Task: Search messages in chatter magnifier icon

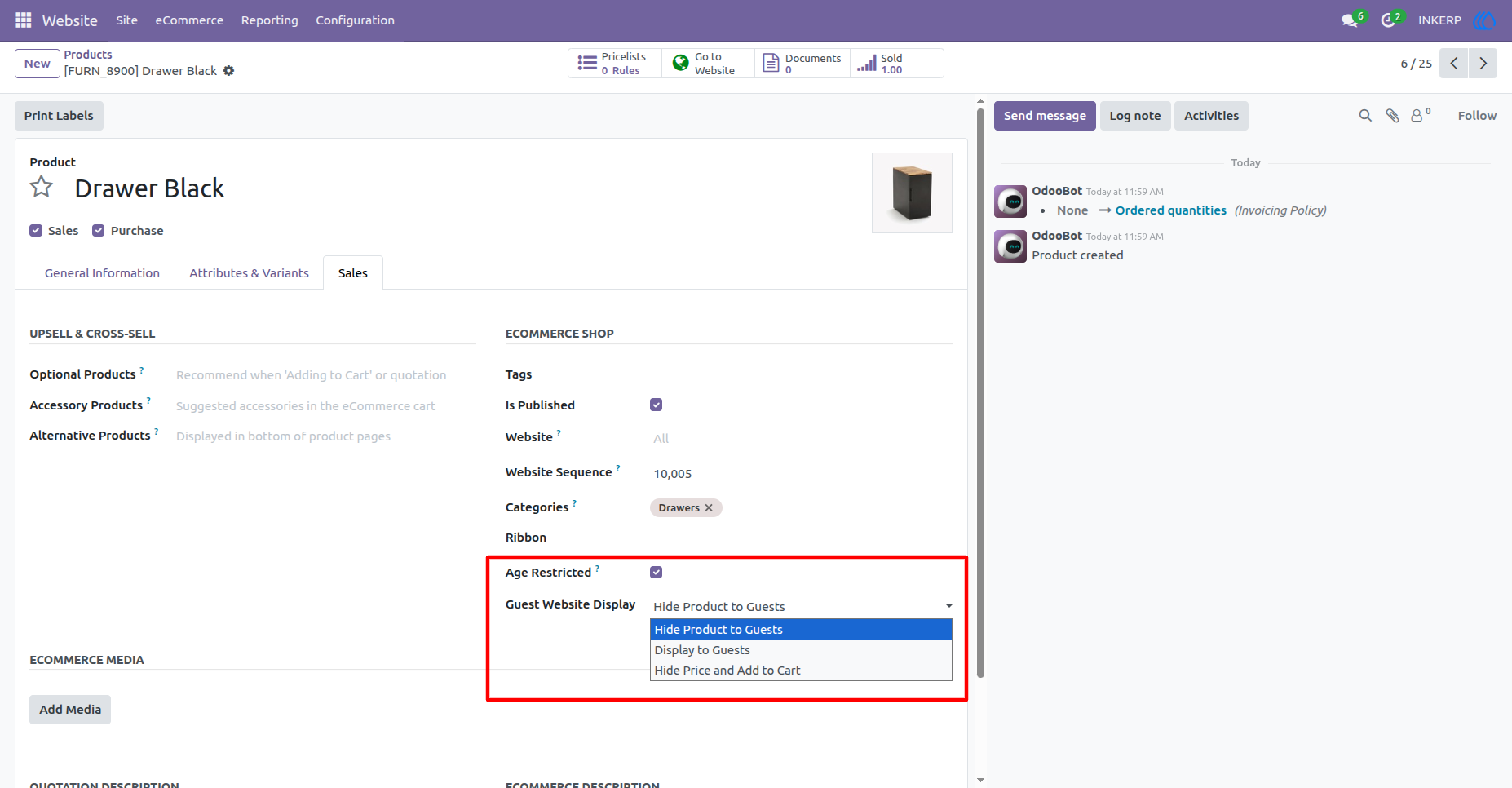Action: (x=1365, y=116)
